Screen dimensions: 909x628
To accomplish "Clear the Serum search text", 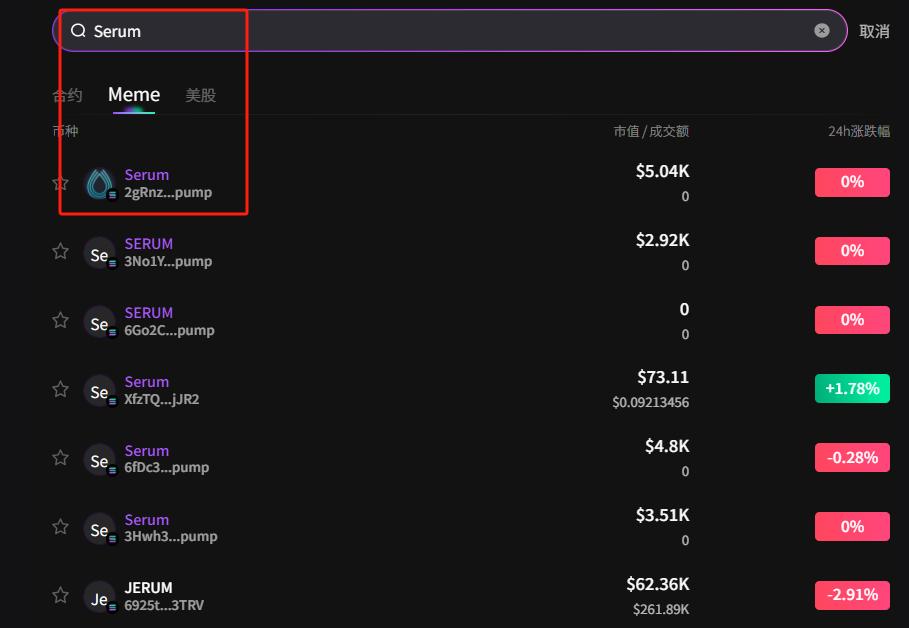I will coord(822,31).
